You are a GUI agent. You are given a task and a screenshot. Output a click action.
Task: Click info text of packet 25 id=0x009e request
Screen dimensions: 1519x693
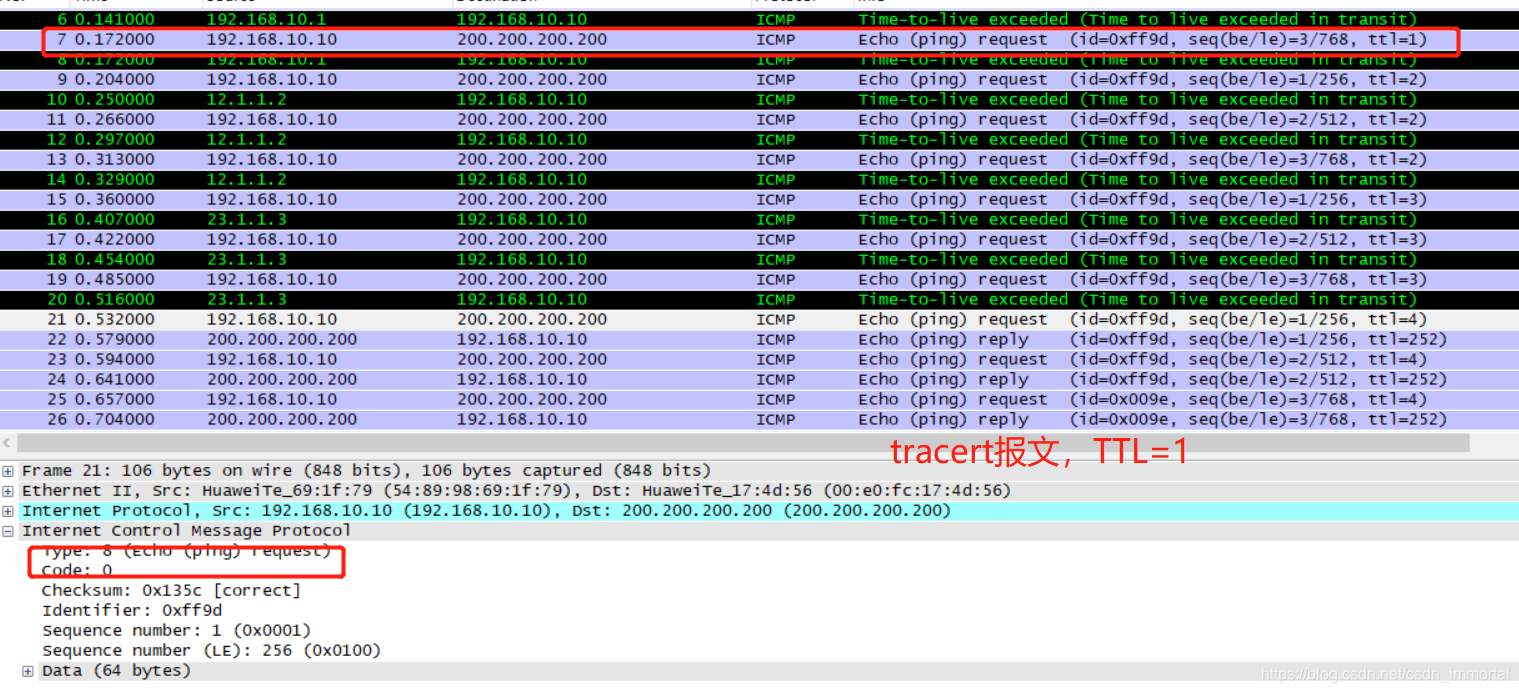(x=1142, y=400)
